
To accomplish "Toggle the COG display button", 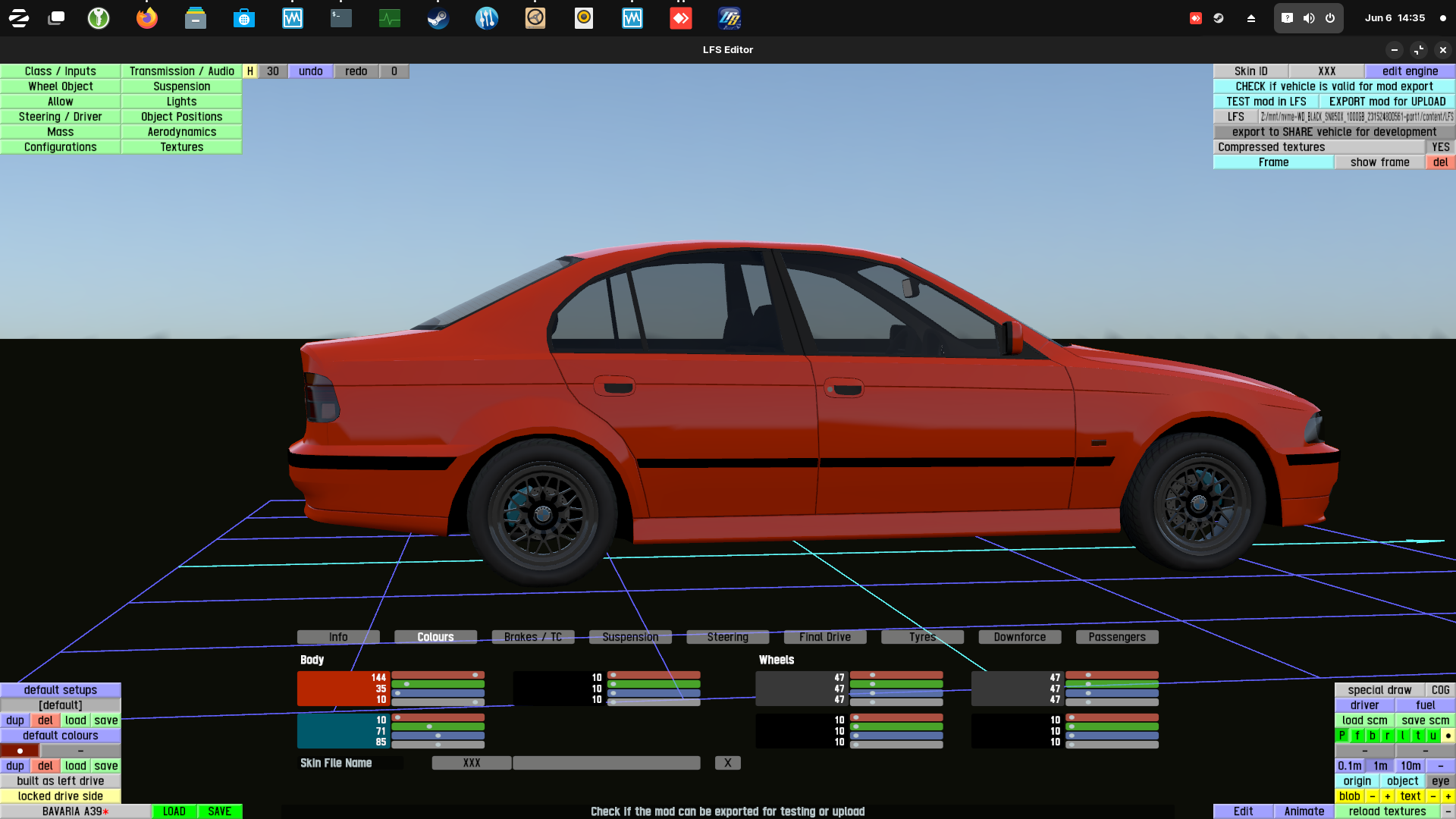I will [1440, 690].
